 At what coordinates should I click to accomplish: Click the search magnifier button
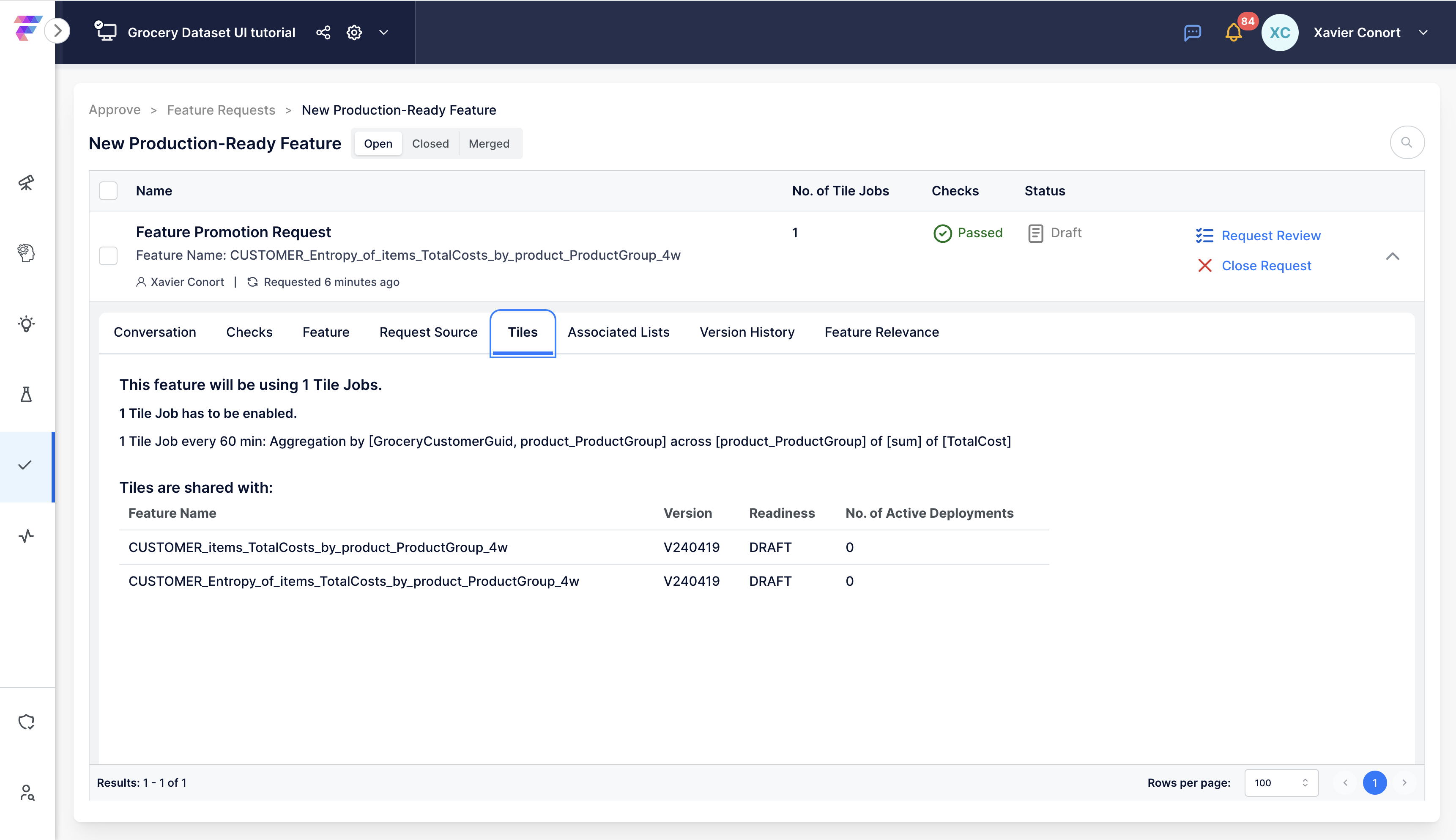(x=1407, y=143)
